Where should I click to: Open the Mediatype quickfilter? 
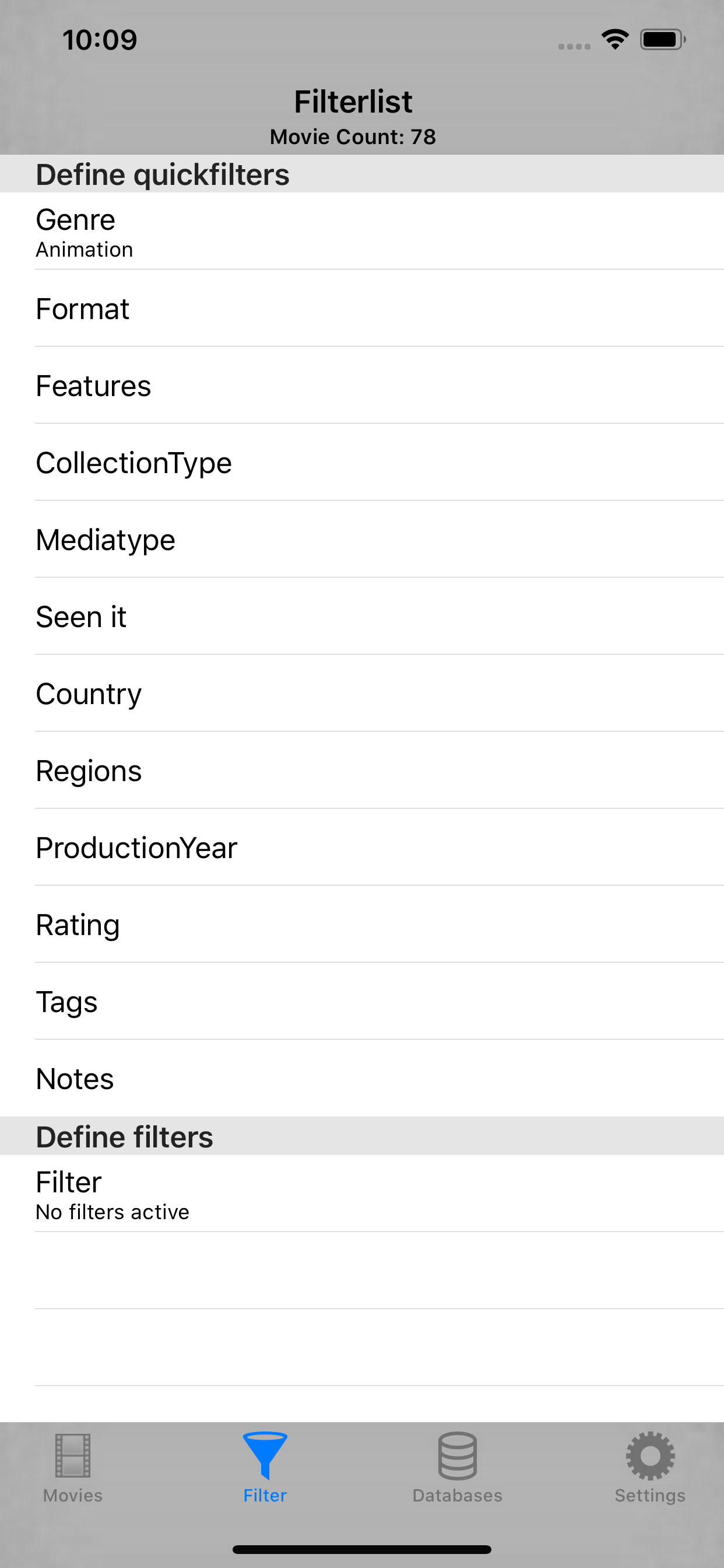coord(362,540)
